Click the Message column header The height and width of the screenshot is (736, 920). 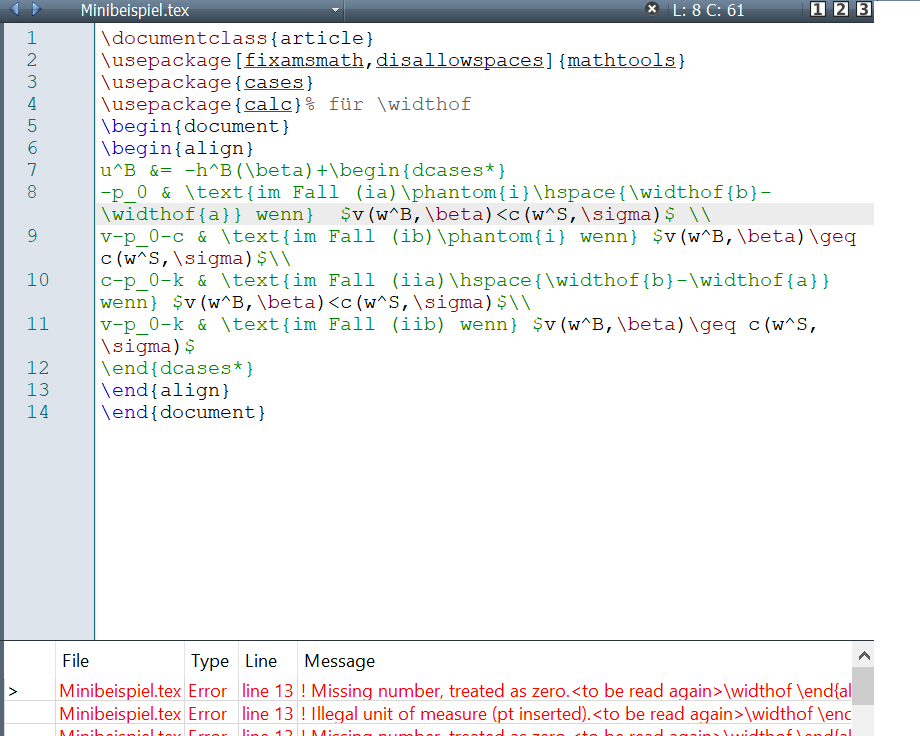click(339, 661)
